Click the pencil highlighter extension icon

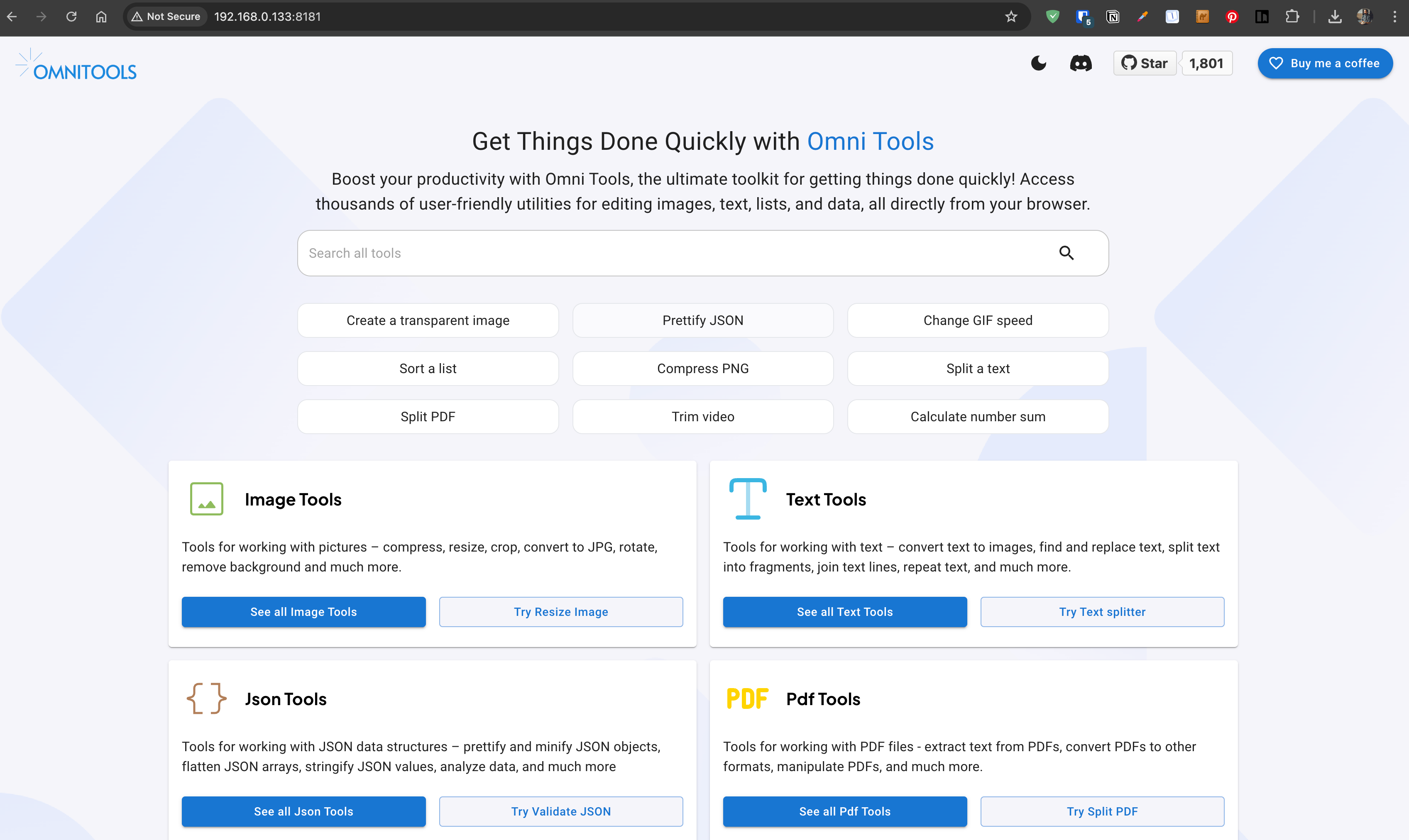[1142, 17]
